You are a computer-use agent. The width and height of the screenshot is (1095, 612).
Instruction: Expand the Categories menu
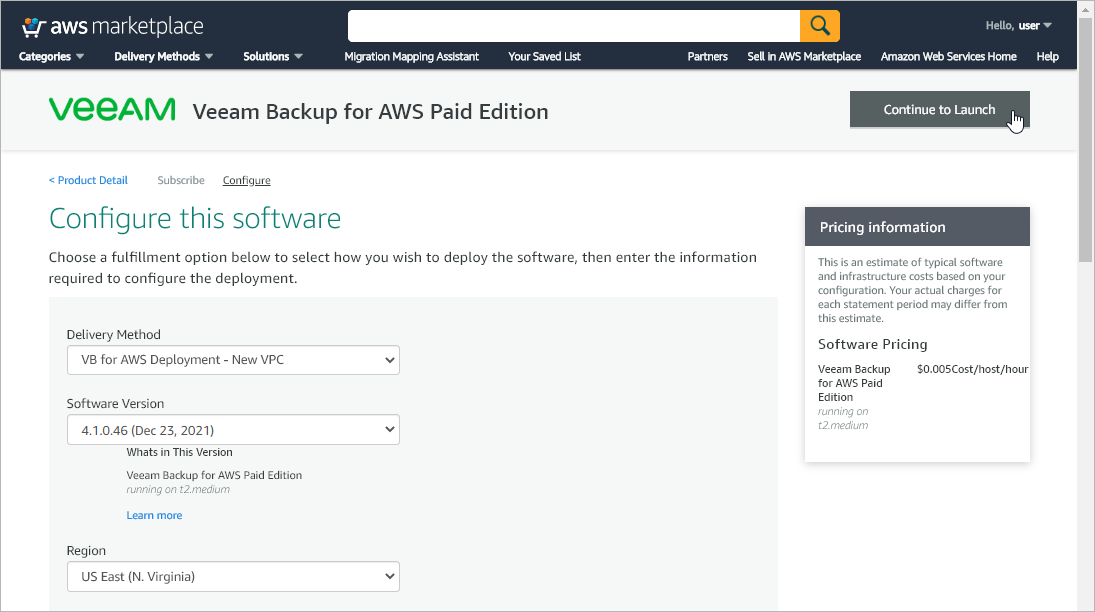[52, 57]
